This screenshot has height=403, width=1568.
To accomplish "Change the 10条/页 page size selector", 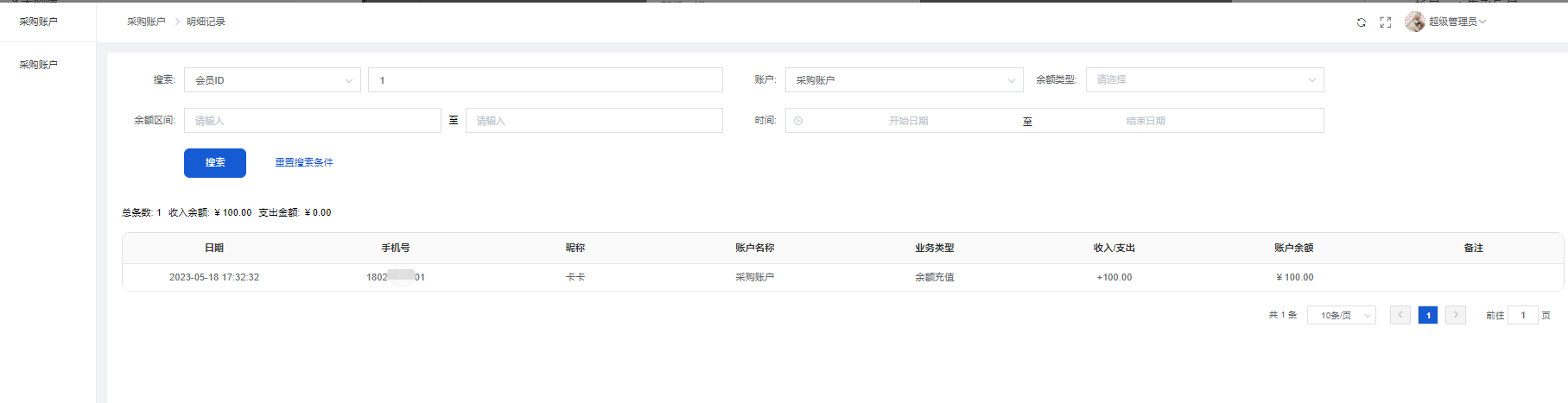I will [1341, 316].
